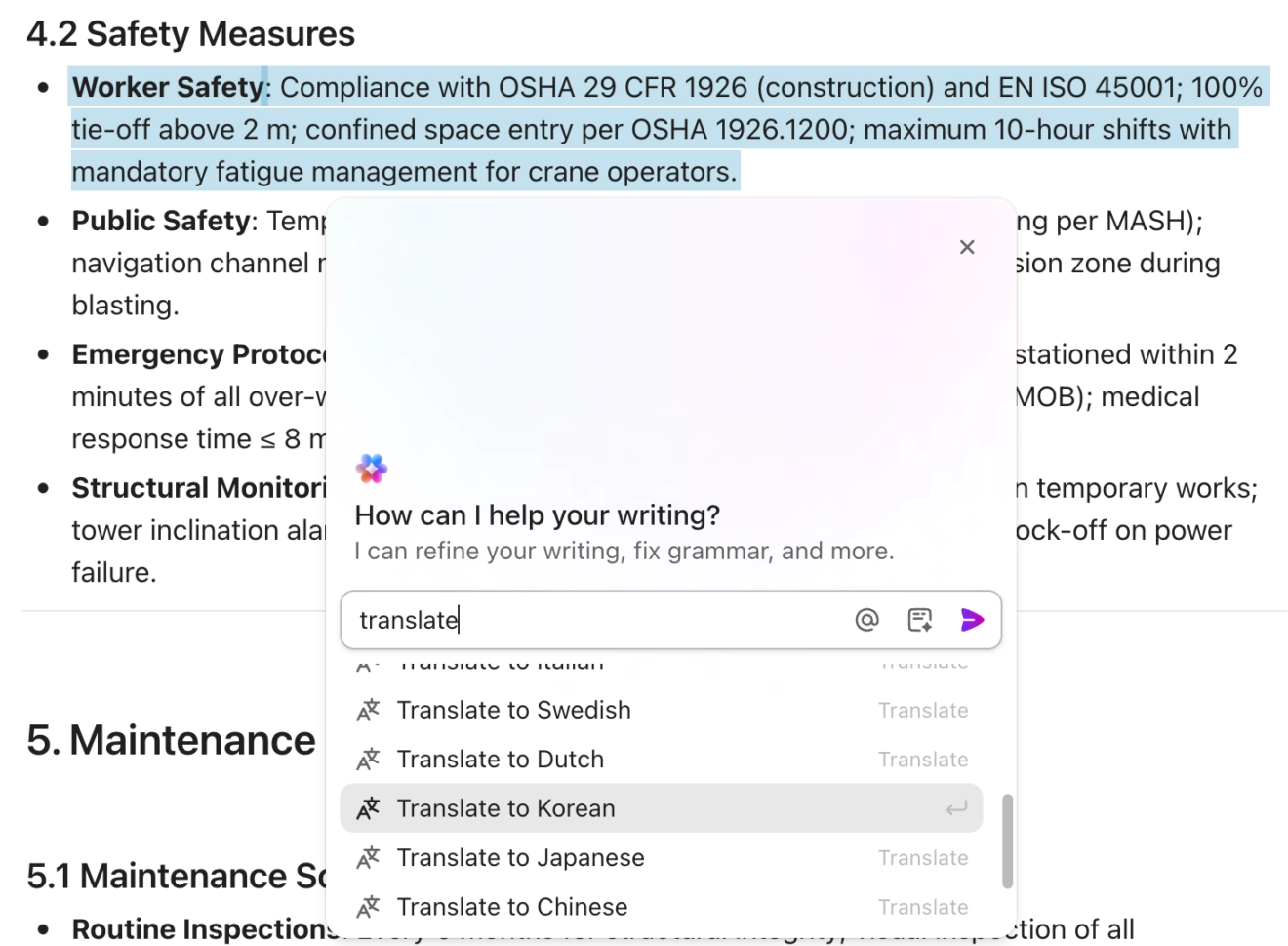Click the 'Emergency Protoc…' bullet text
Screen dimensions: 1288x946
[199, 354]
